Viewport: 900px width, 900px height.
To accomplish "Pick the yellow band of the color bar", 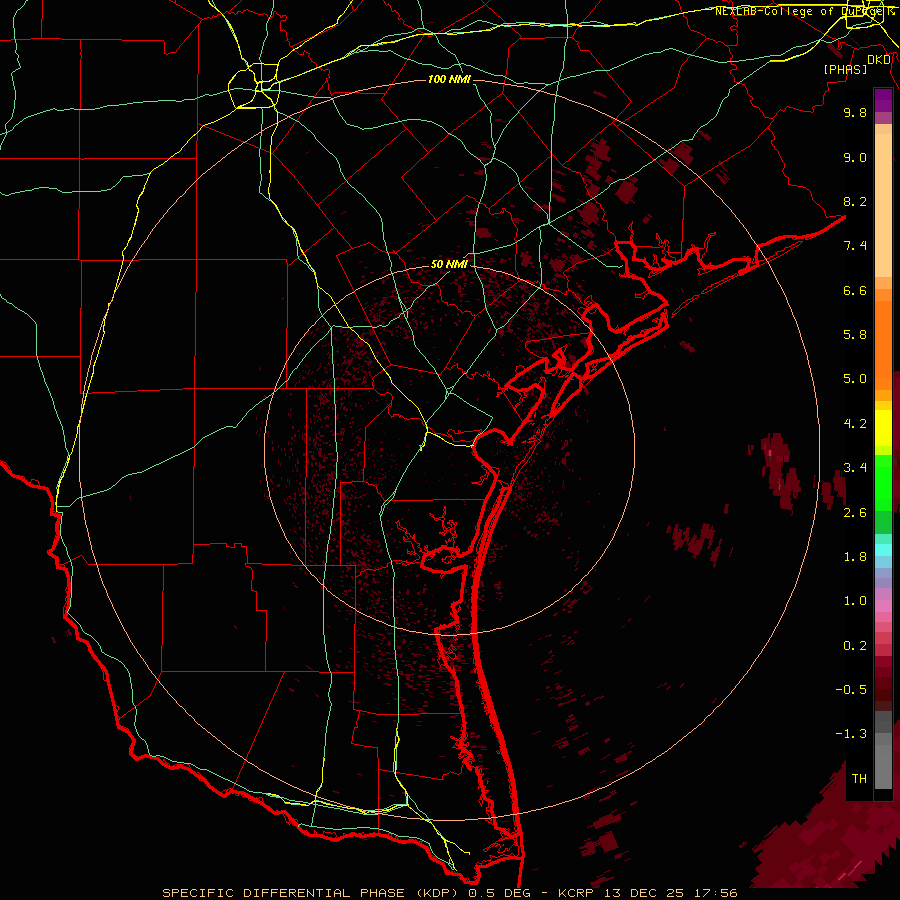I will pos(883,428).
